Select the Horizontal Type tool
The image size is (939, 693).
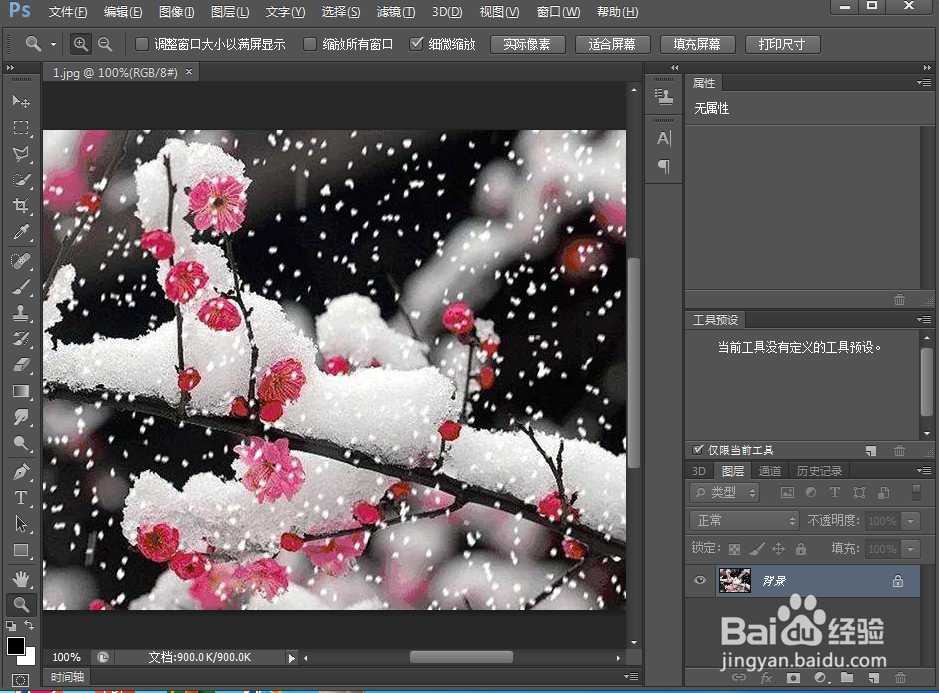pyautogui.click(x=21, y=498)
